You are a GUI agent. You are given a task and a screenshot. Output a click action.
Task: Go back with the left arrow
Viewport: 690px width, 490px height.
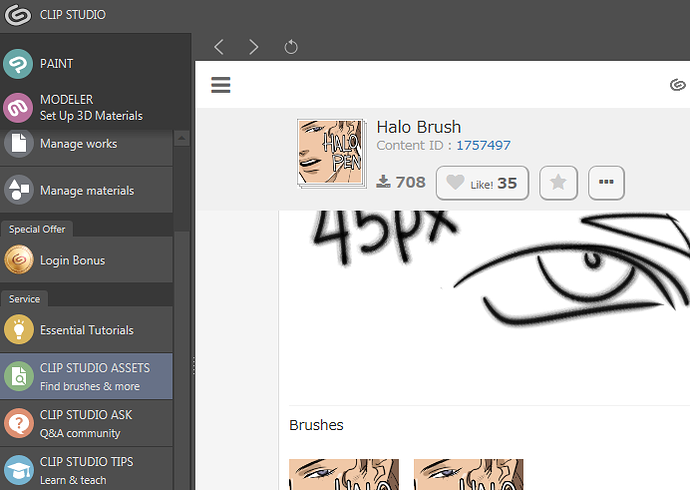(x=219, y=47)
